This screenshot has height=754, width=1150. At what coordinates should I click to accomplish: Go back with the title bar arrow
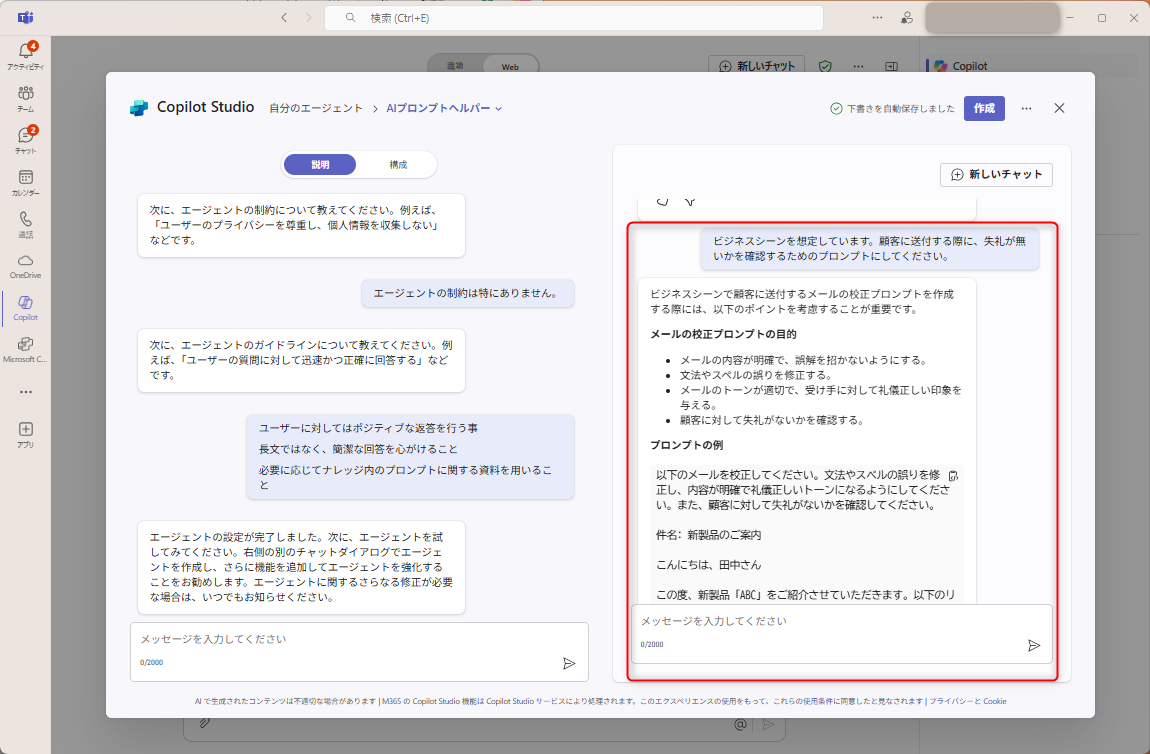point(285,18)
